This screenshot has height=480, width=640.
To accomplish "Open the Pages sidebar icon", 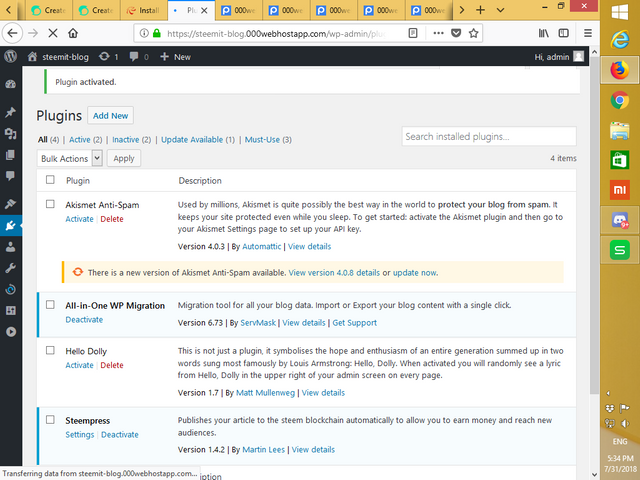I will (x=11, y=155).
